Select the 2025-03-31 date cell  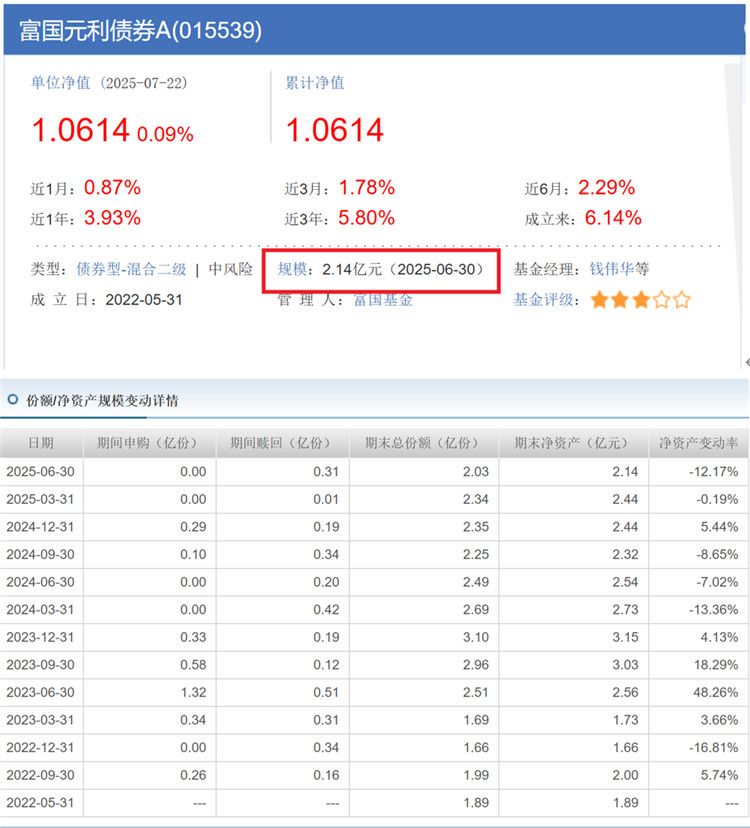41,499
